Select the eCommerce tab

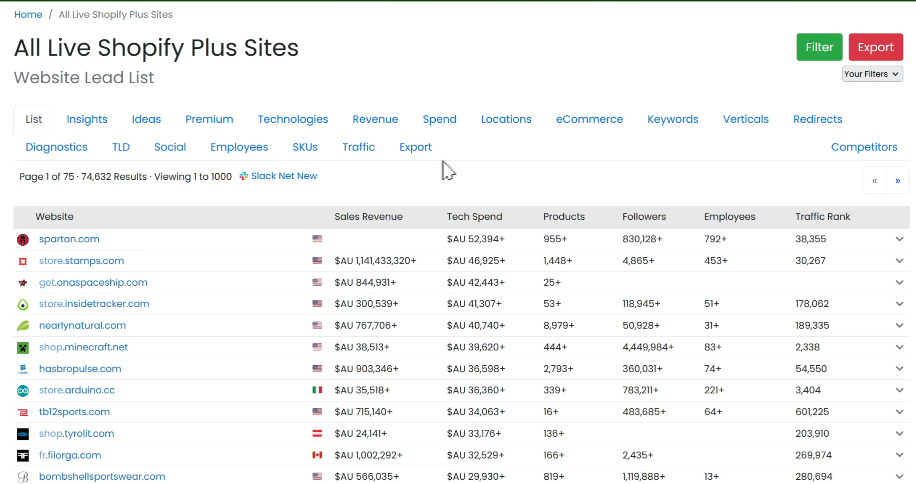[589, 119]
